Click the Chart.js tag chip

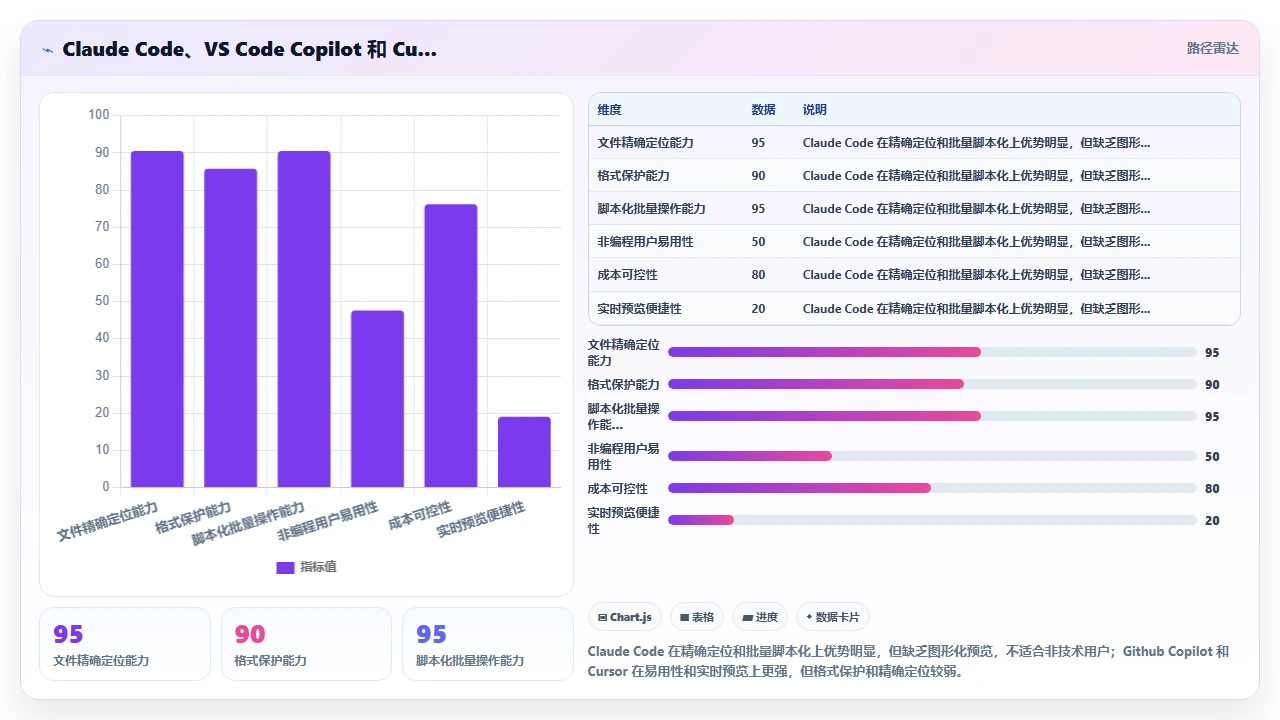[x=624, y=617]
